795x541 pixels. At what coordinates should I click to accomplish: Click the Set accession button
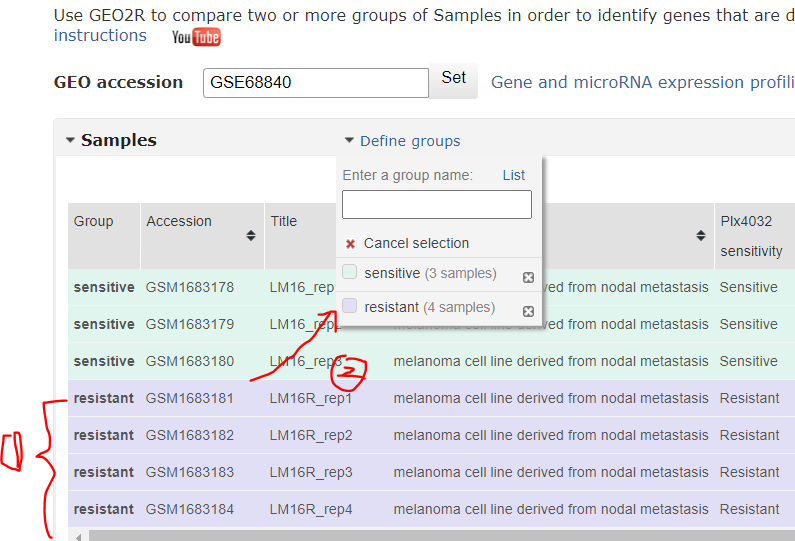453,81
